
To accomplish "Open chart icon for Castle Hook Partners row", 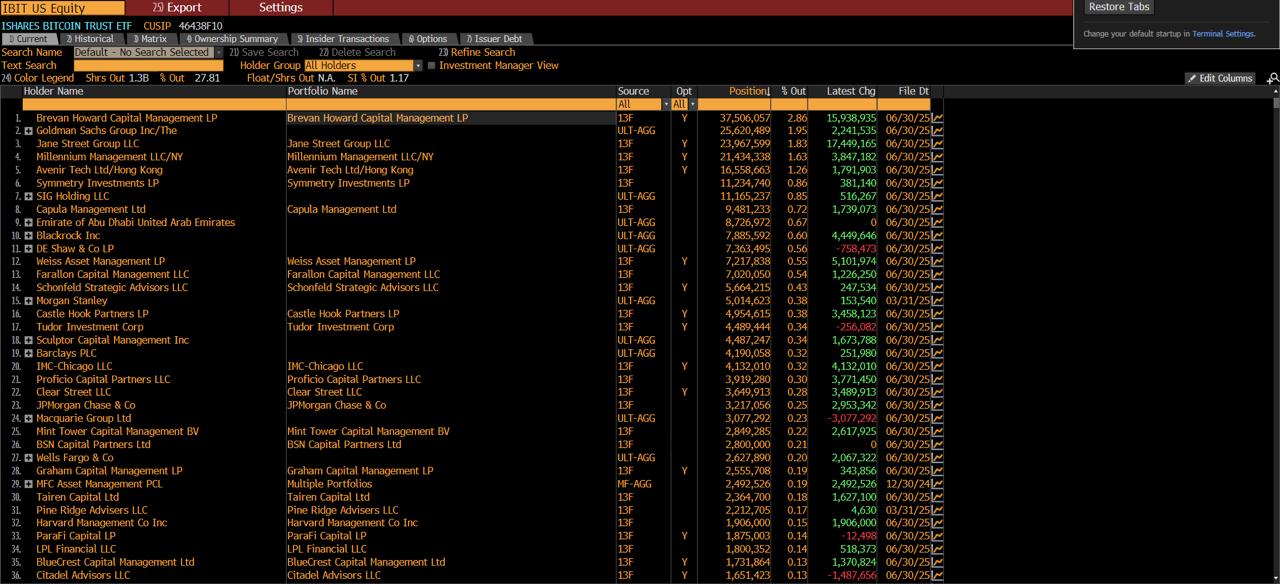I will [937, 313].
